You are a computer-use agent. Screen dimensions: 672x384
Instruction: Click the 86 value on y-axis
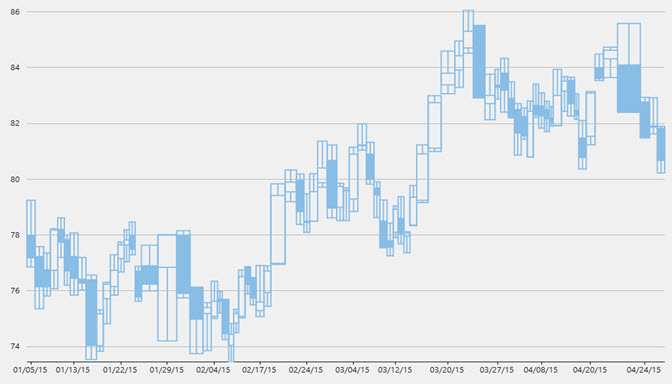(x=15, y=12)
